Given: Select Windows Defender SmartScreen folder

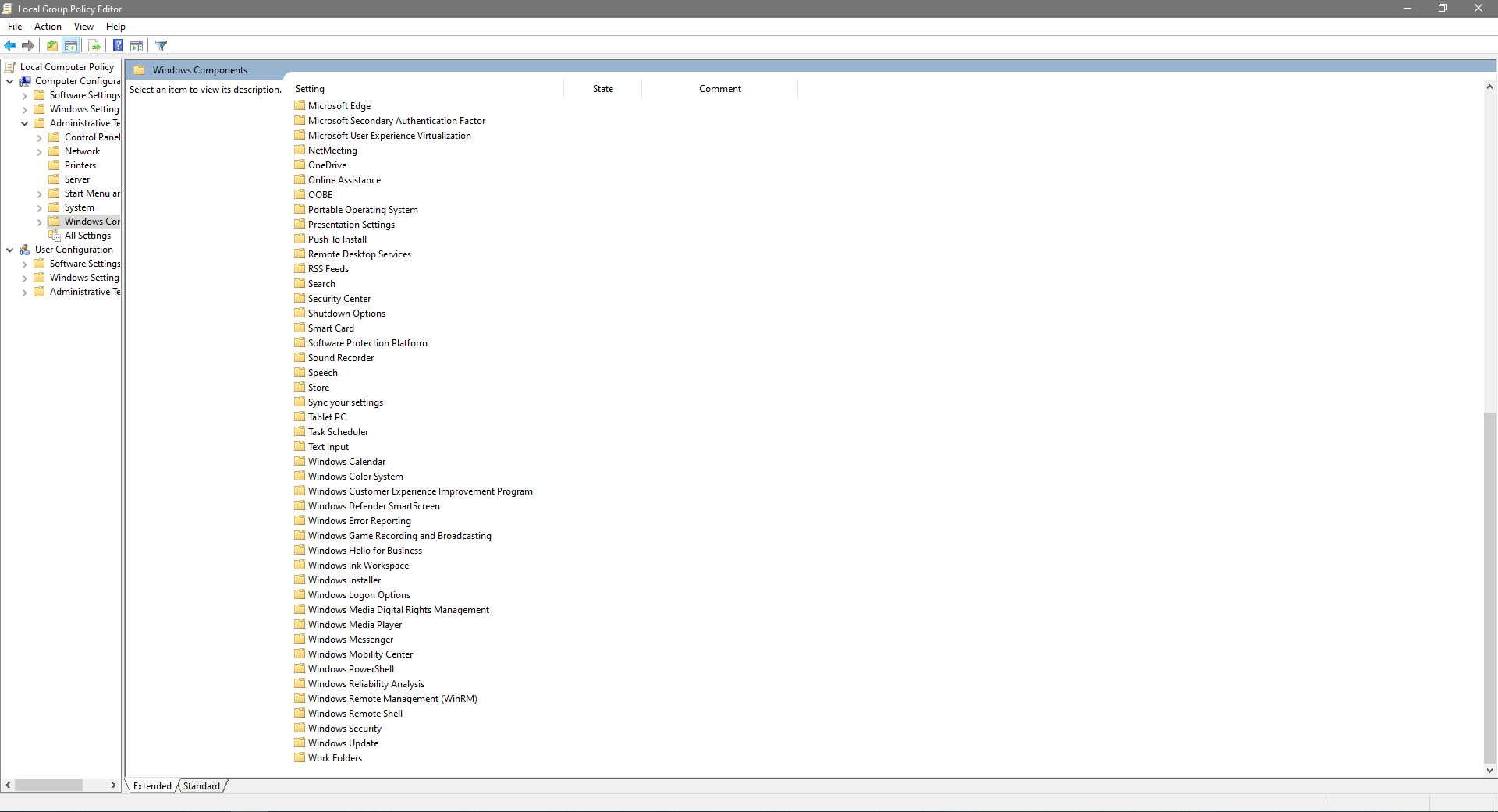Looking at the screenshot, I should coord(374,506).
